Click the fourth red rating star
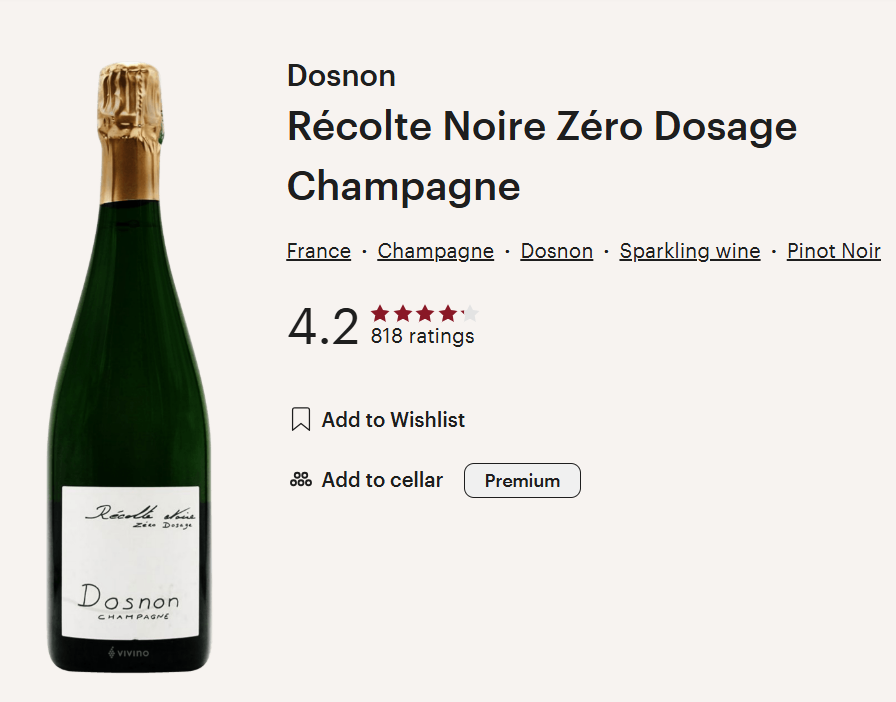The image size is (896, 702). (447, 314)
